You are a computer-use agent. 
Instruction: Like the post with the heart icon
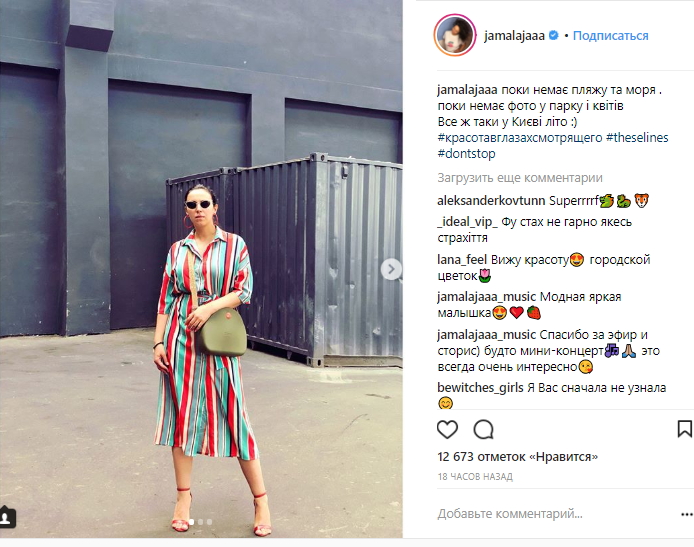(x=447, y=429)
